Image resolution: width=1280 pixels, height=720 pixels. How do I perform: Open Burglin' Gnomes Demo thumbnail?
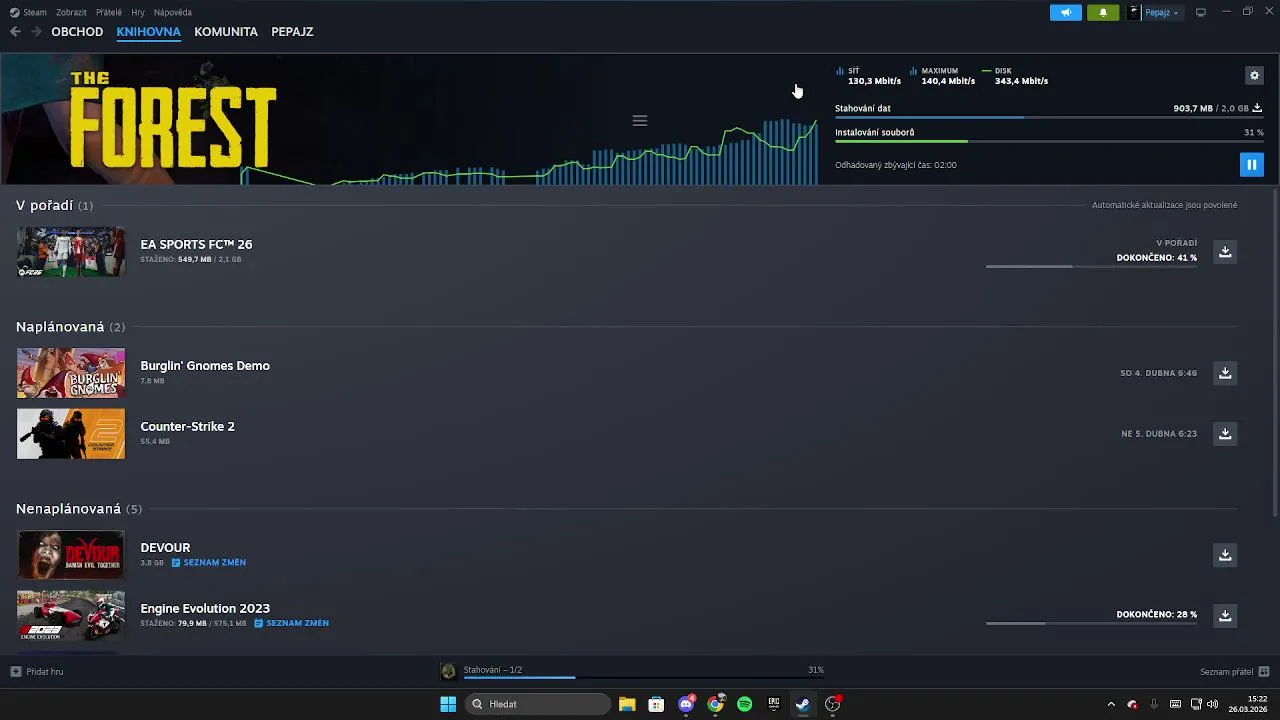pos(71,373)
